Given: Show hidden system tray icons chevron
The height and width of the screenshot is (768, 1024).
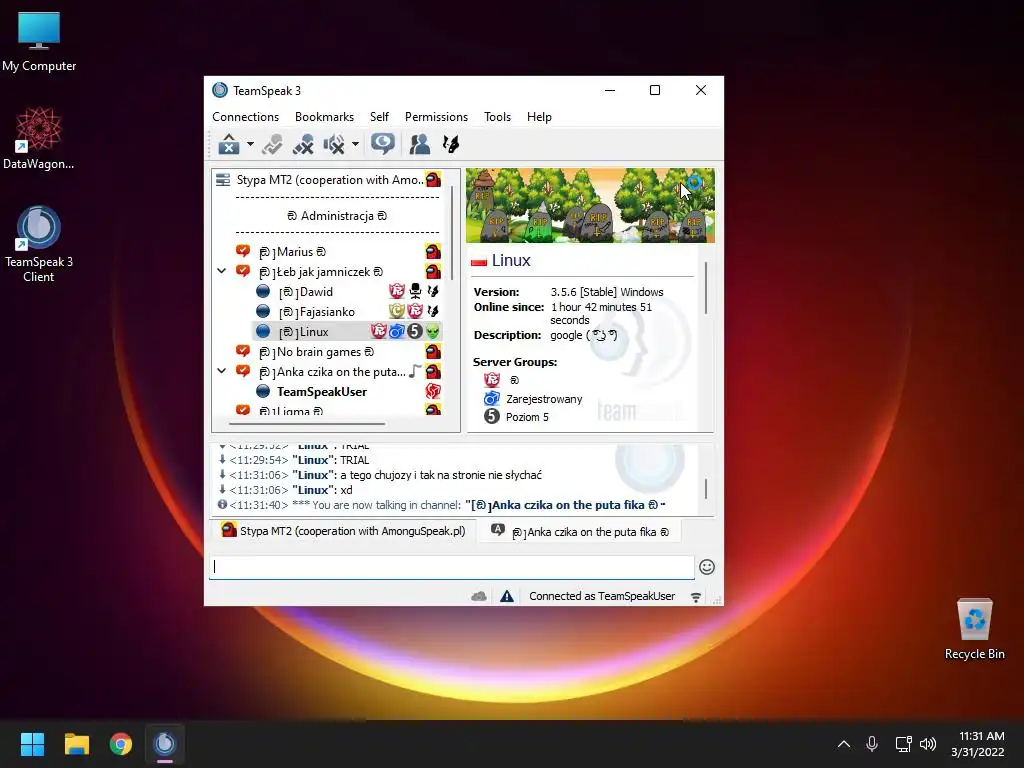Looking at the screenshot, I should point(844,744).
